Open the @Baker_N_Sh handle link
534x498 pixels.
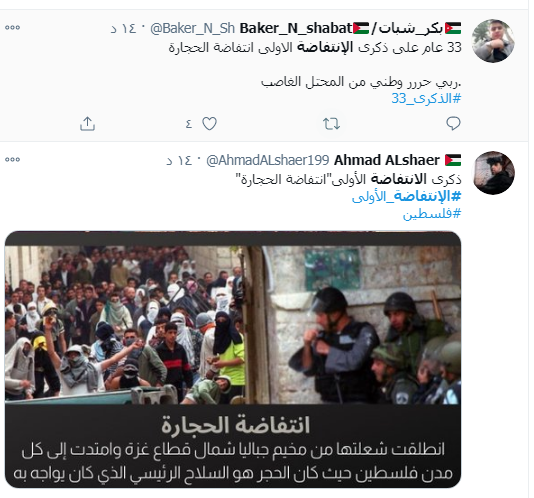pos(192,28)
